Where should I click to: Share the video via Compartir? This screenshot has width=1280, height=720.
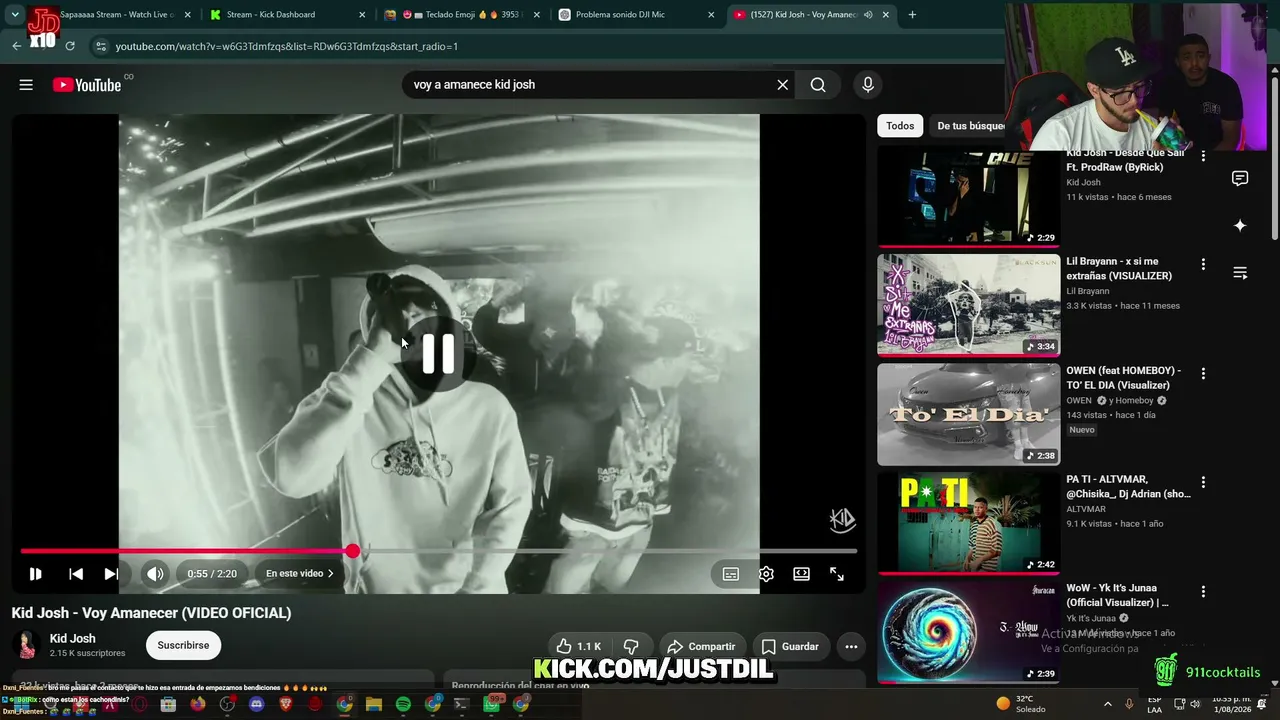[x=701, y=647]
